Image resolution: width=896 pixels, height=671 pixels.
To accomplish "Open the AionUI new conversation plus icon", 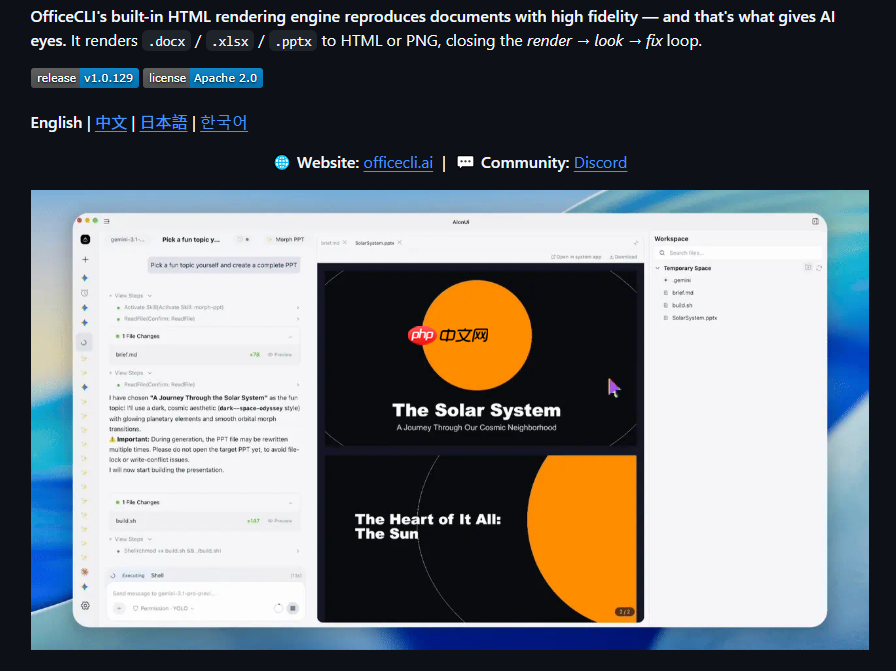I will pos(85,259).
